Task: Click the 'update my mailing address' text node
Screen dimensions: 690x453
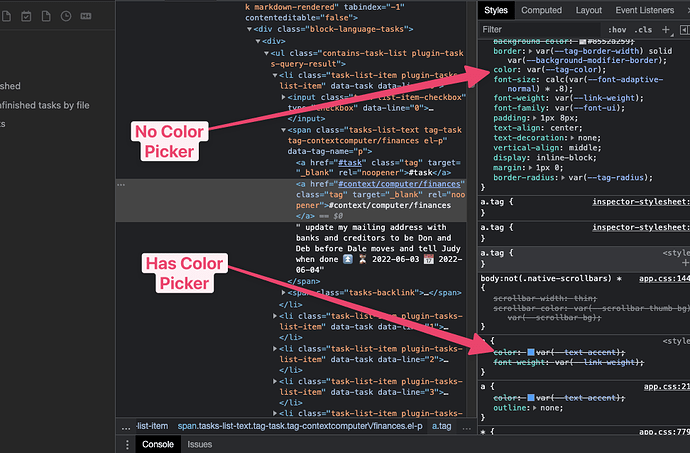Action: (x=378, y=249)
